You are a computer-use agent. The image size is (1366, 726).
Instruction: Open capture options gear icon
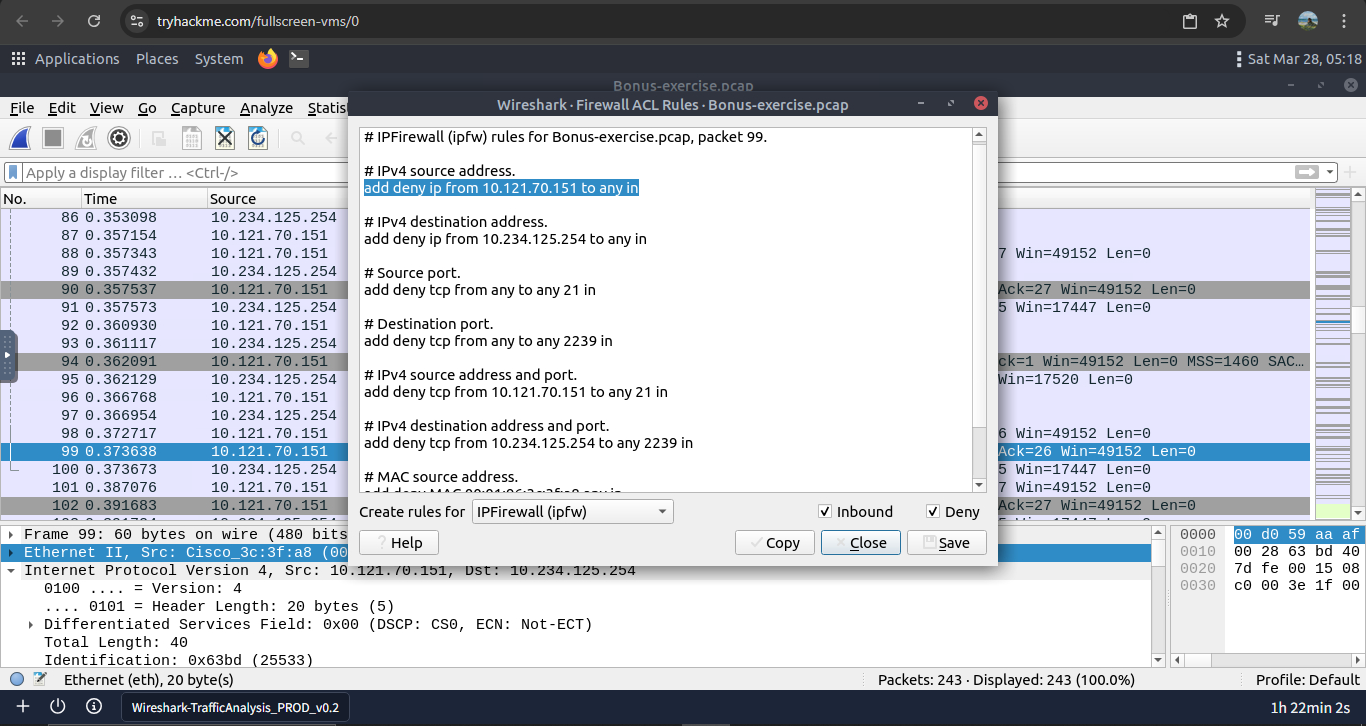[119, 138]
